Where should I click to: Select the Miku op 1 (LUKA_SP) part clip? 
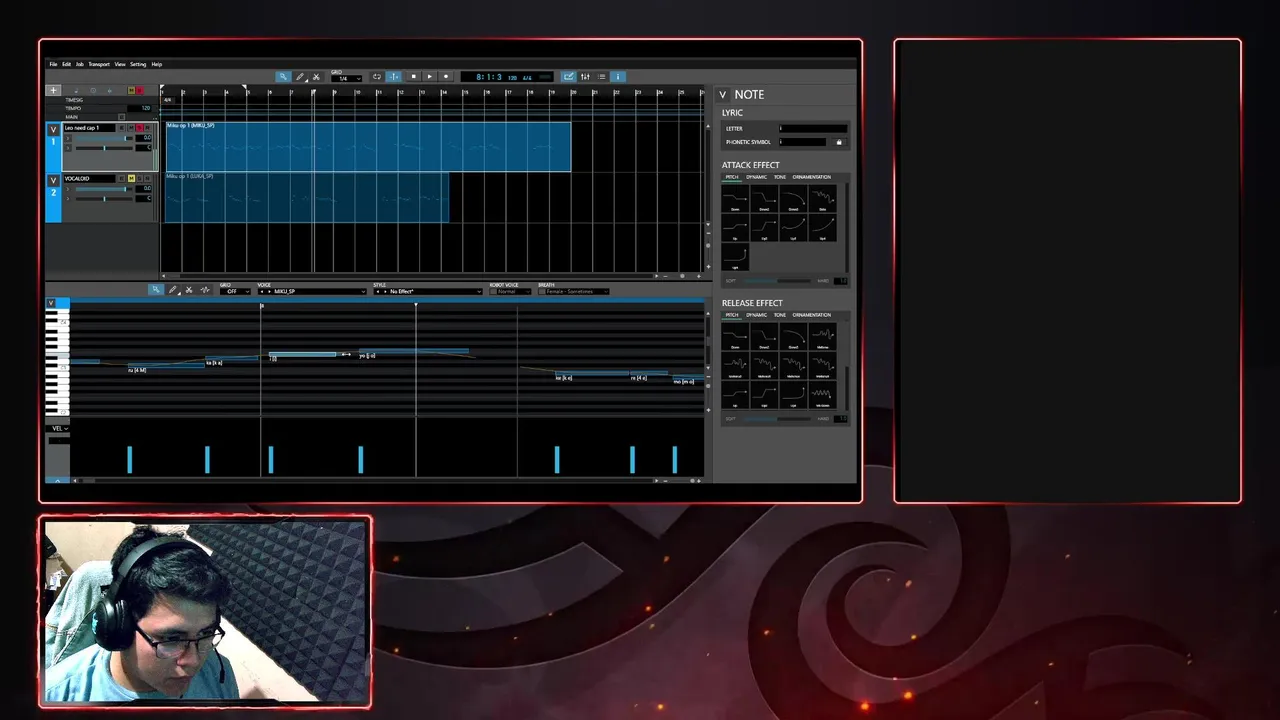(307, 197)
